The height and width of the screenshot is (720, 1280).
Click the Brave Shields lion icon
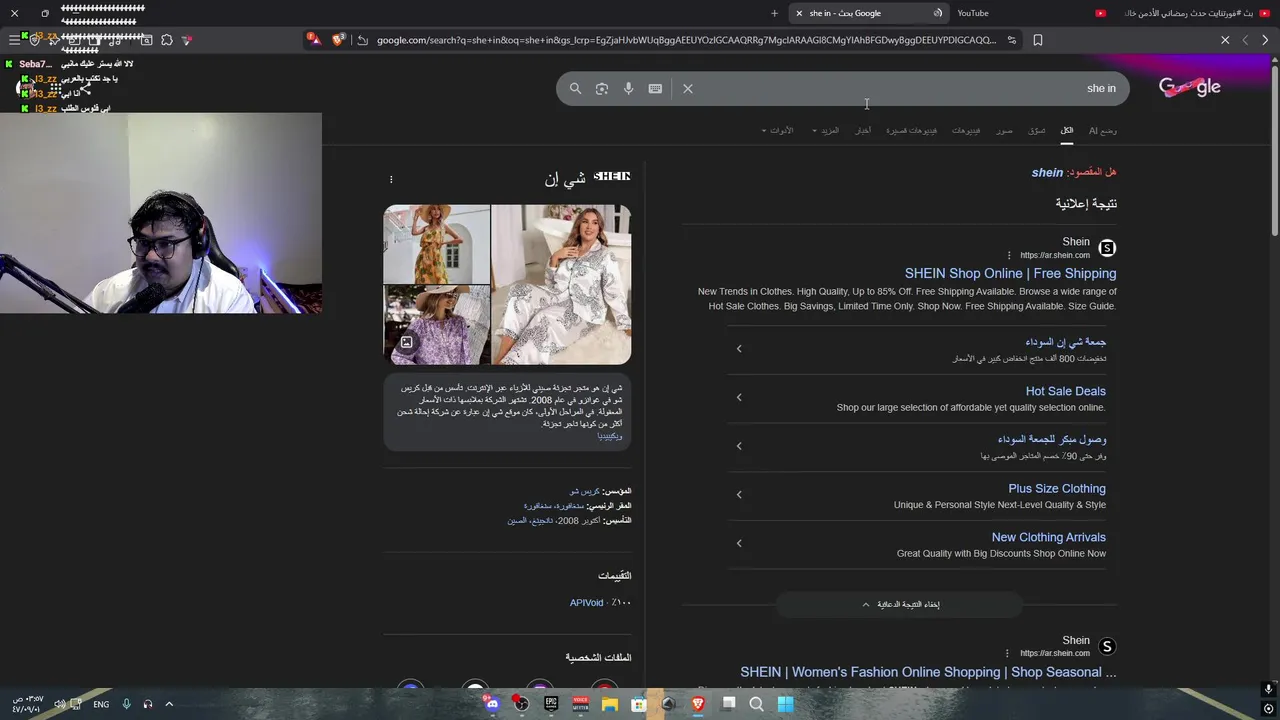click(339, 40)
